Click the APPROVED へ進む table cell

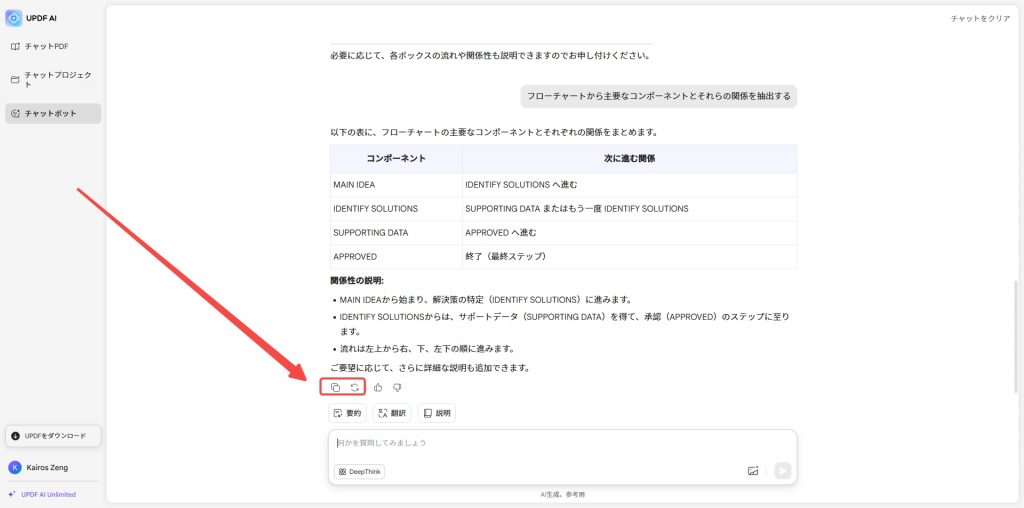(630, 232)
